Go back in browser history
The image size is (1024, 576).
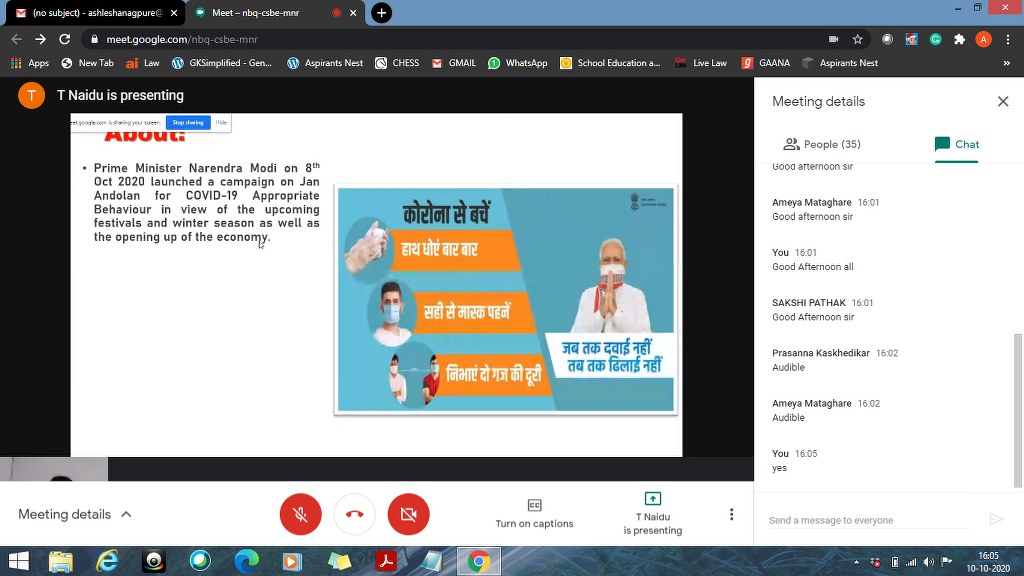coord(16,39)
